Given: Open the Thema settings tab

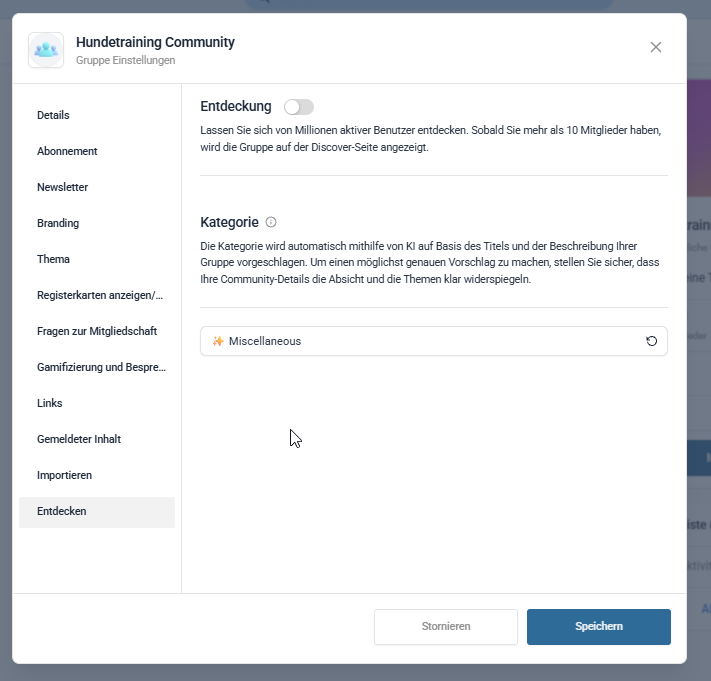Looking at the screenshot, I should point(54,259).
